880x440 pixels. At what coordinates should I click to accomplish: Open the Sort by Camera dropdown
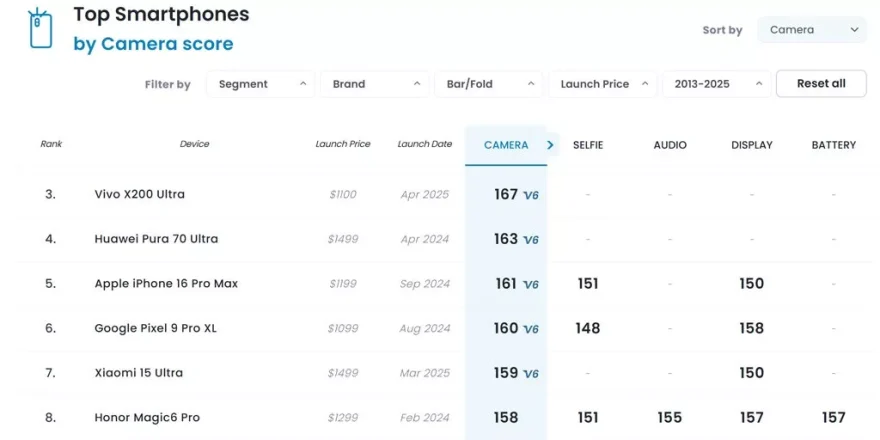coord(812,30)
